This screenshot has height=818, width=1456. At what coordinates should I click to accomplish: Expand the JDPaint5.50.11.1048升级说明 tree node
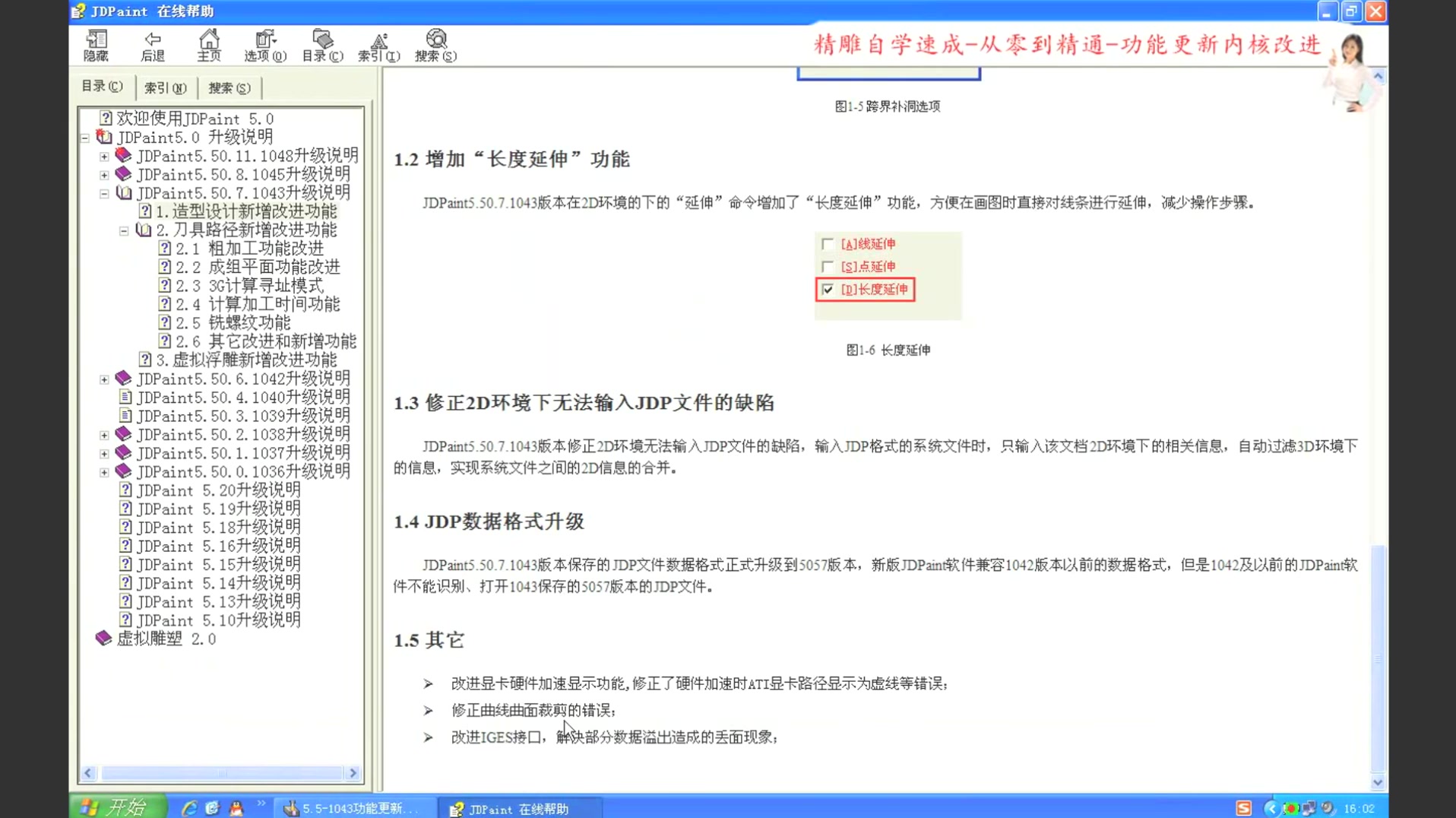[104, 155]
